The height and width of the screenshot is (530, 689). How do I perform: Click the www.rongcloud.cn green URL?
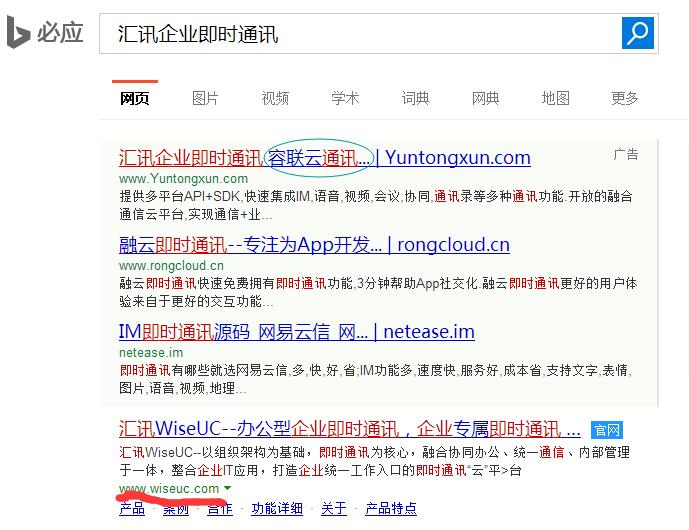[x=171, y=266]
